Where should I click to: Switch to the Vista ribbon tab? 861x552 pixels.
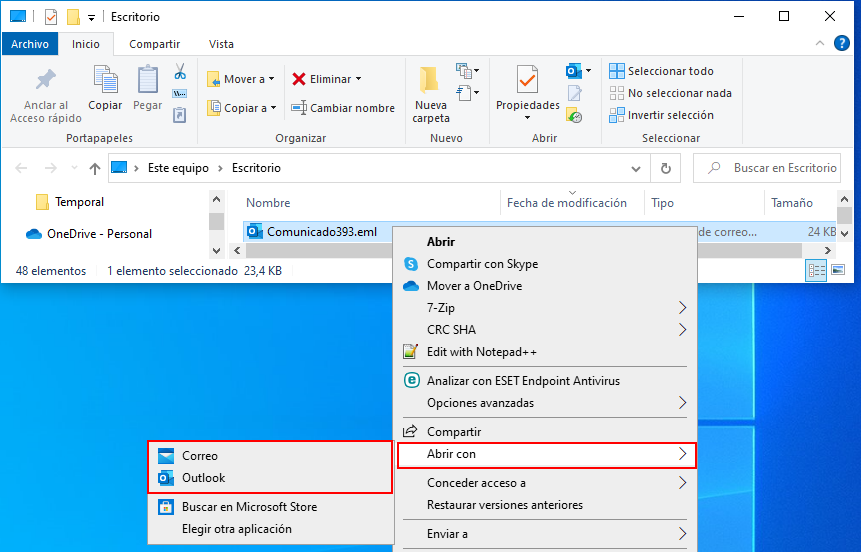[x=221, y=44]
